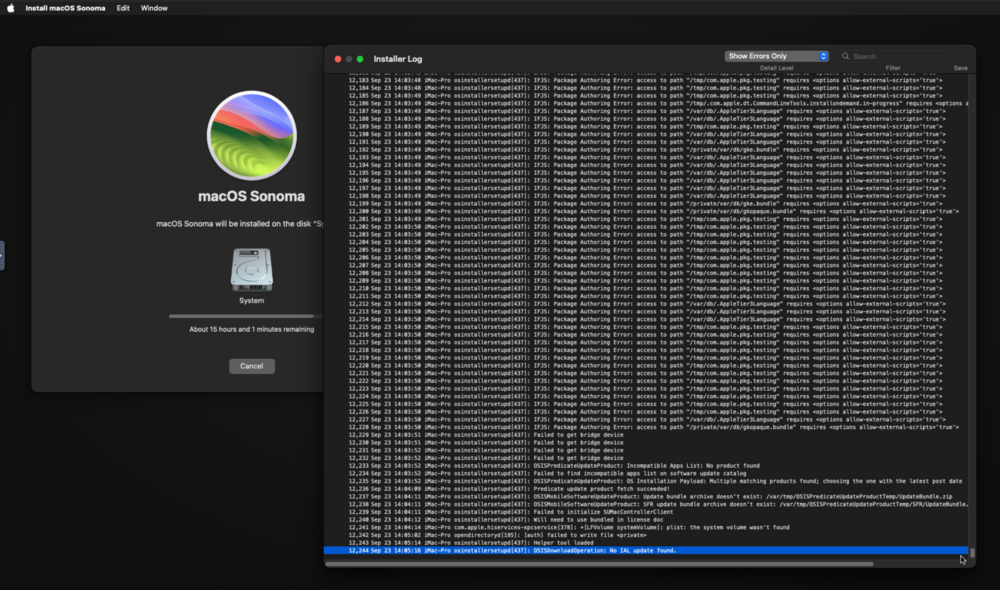This screenshot has height=590, width=1000.
Task: Select log line 12,192 gke.bundle error
Action: click(645, 150)
